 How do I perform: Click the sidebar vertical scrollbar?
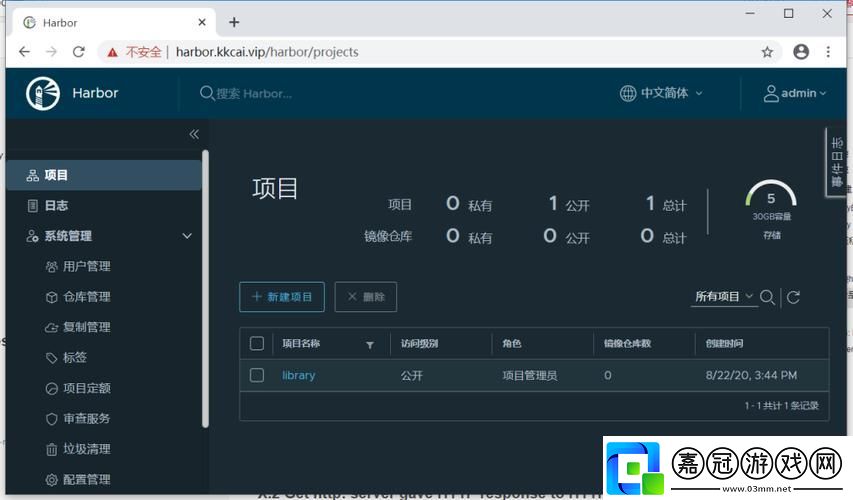205,288
